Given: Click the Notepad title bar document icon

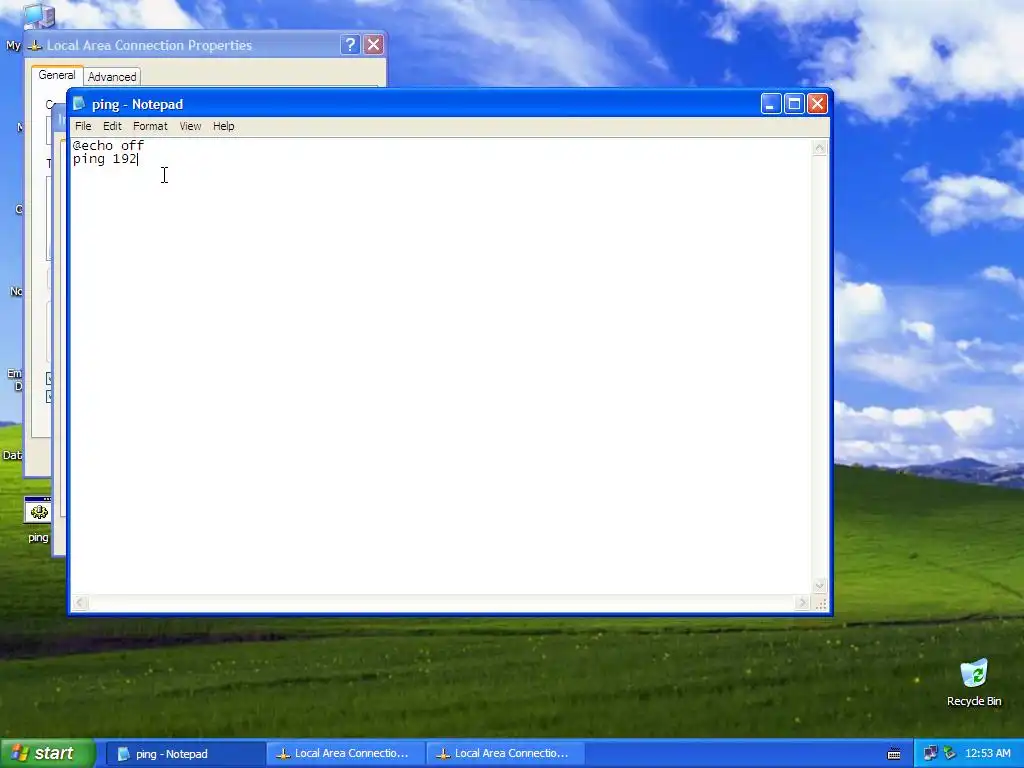Looking at the screenshot, I should pos(79,104).
